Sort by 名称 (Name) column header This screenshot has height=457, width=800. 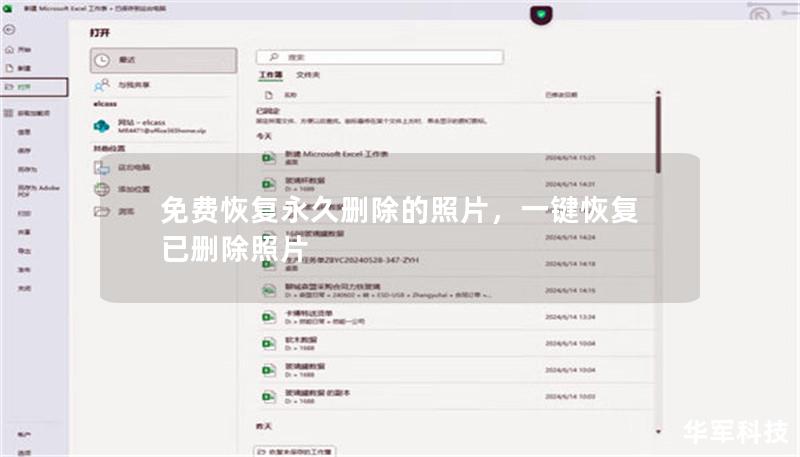coord(291,94)
